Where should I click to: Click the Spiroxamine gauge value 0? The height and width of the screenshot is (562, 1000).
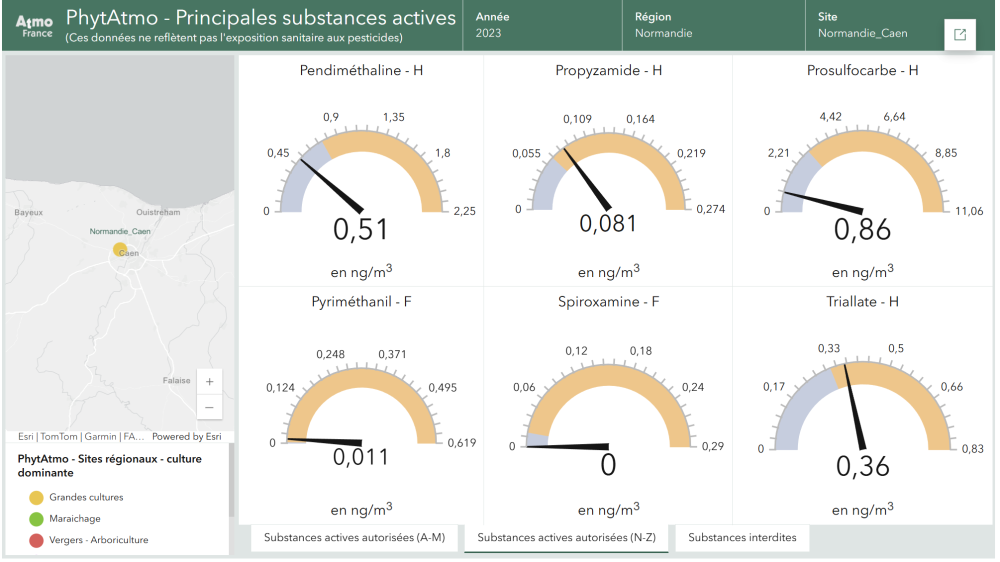pos(608,465)
